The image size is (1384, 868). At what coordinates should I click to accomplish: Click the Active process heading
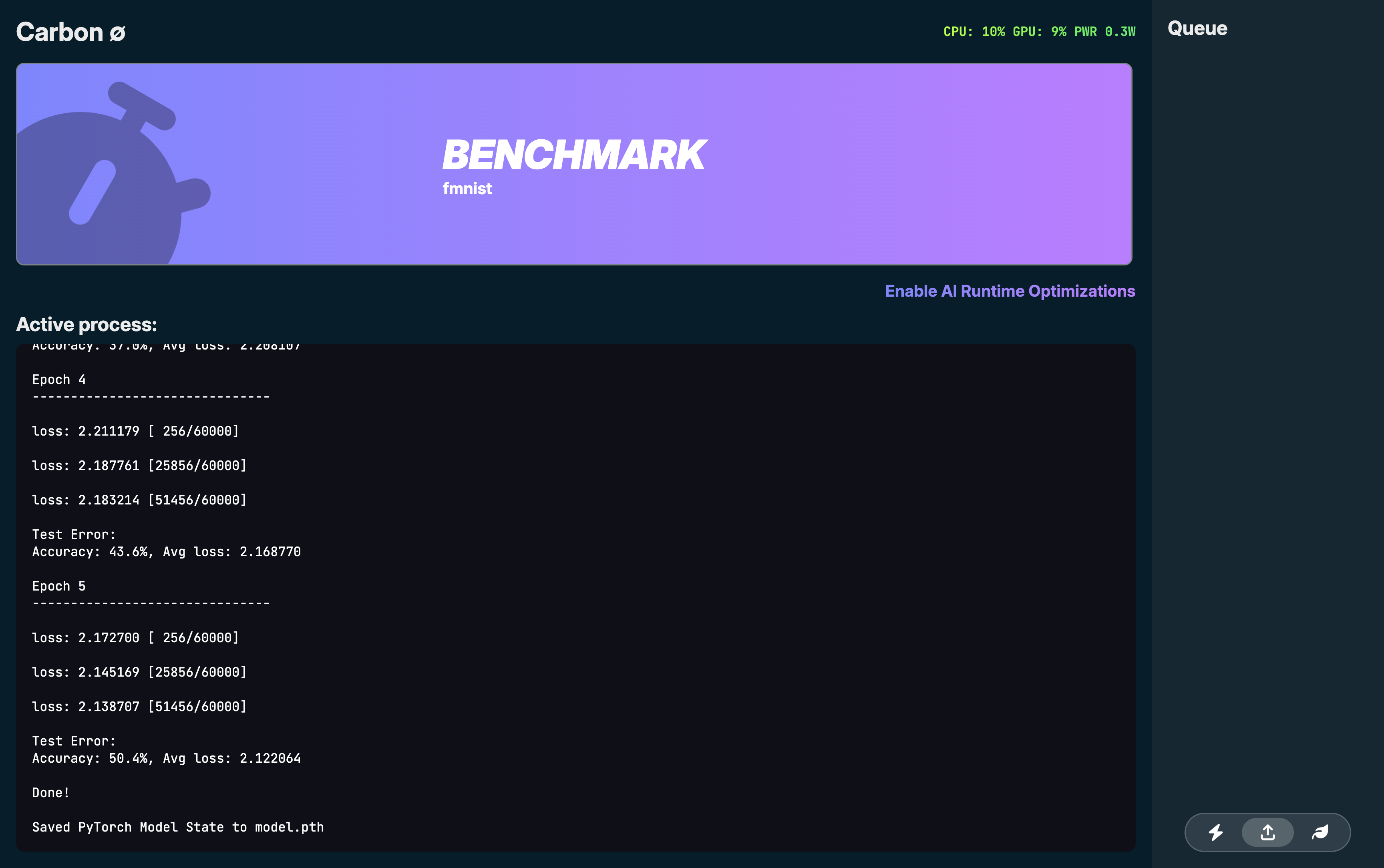86,324
